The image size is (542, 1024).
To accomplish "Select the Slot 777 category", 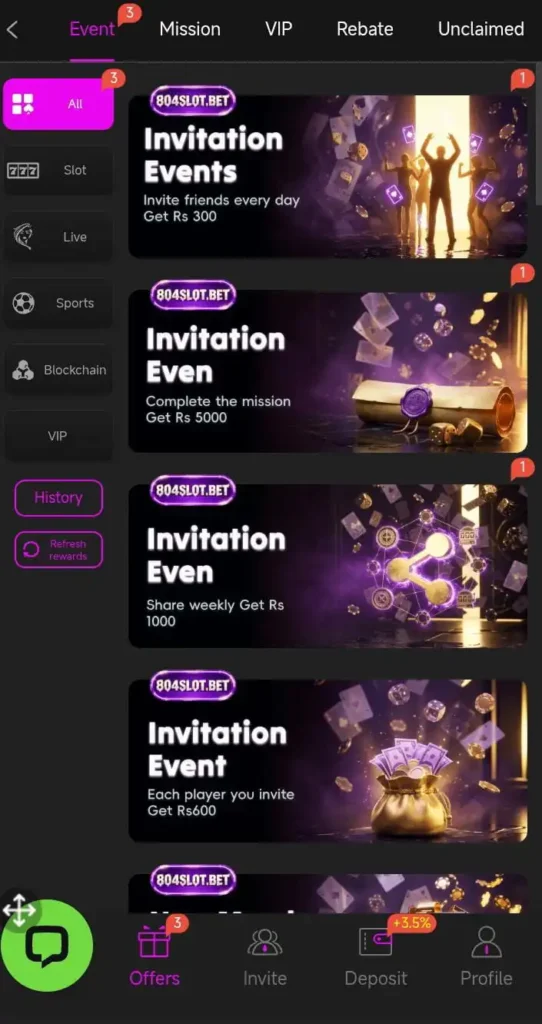I will [58, 170].
